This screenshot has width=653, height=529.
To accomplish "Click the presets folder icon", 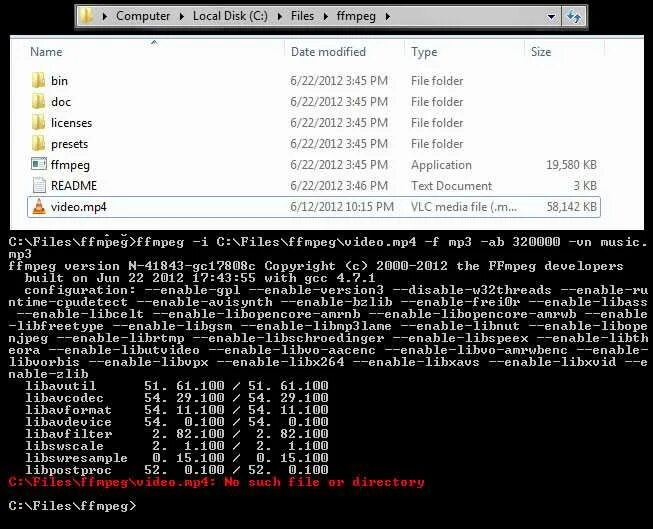I will pos(38,143).
